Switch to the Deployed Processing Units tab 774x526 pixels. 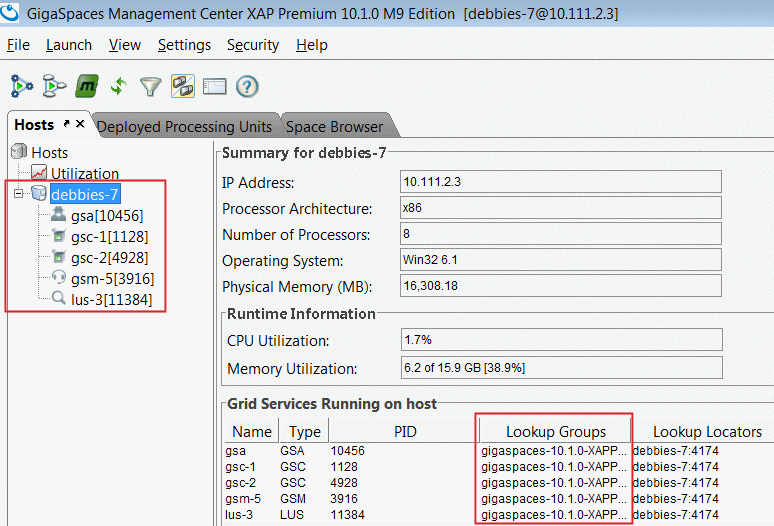point(184,126)
